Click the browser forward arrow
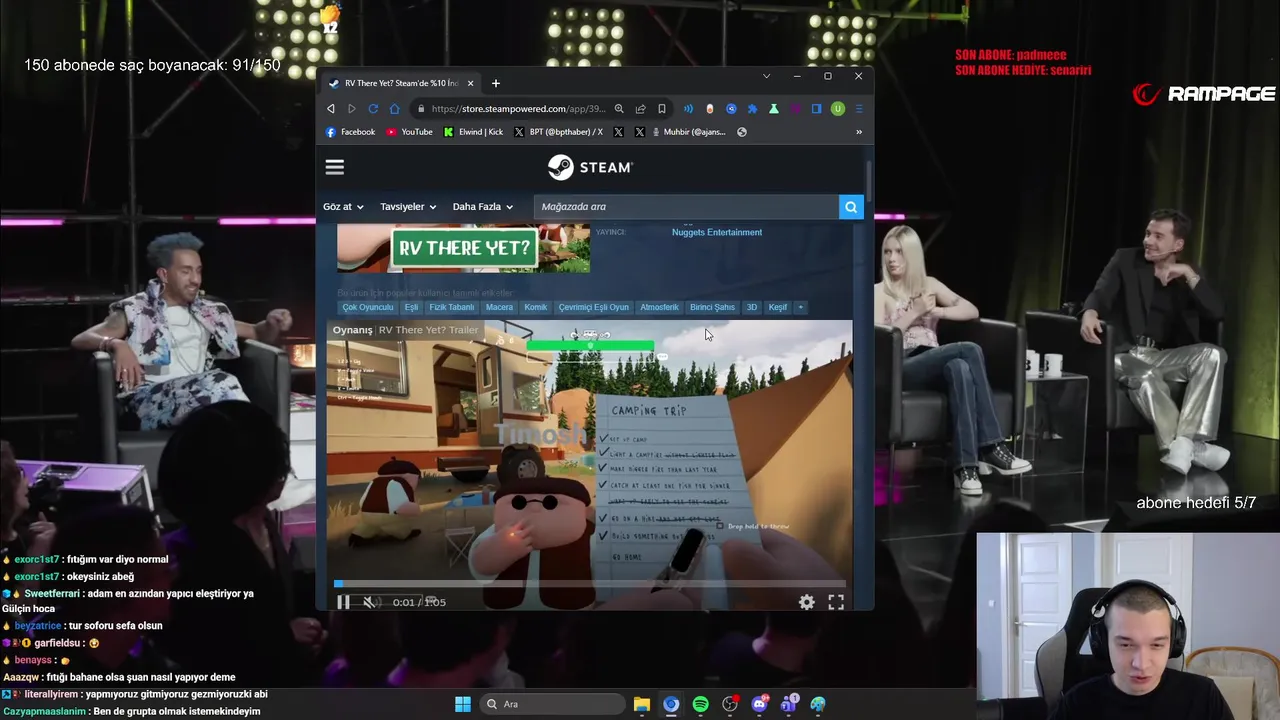Image resolution: width=1280 pixels, height=720 pixels. tap(352, 109)
